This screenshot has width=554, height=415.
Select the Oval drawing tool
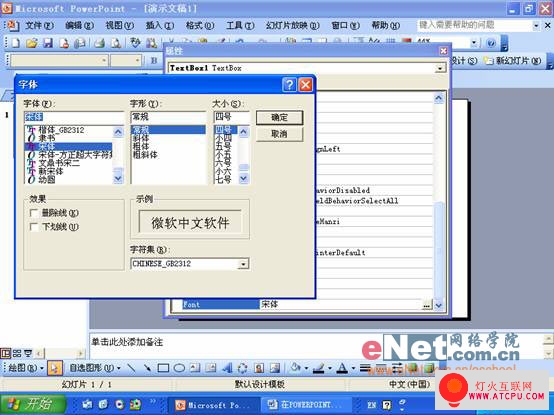(x=179, y=368)
